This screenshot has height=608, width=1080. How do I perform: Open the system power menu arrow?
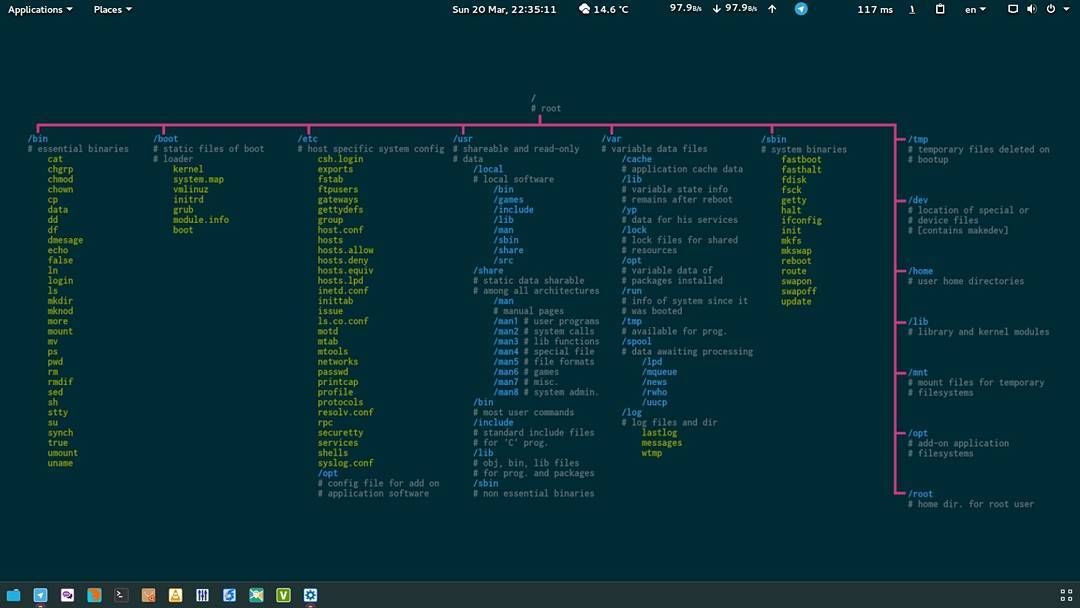tap(1067, 9)
